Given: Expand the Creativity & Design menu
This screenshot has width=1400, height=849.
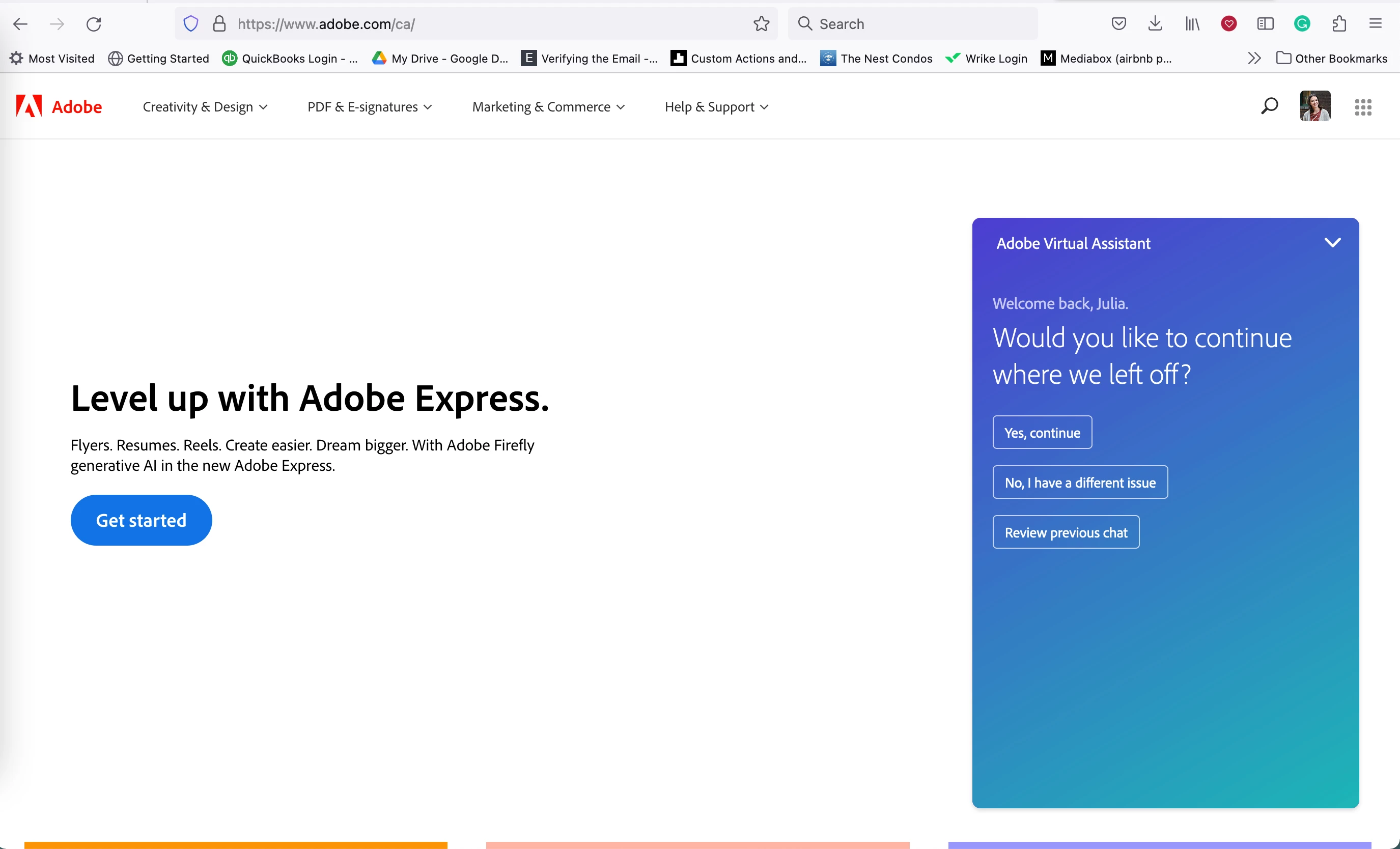Looking at the screenshot, I should pos(205,107).
